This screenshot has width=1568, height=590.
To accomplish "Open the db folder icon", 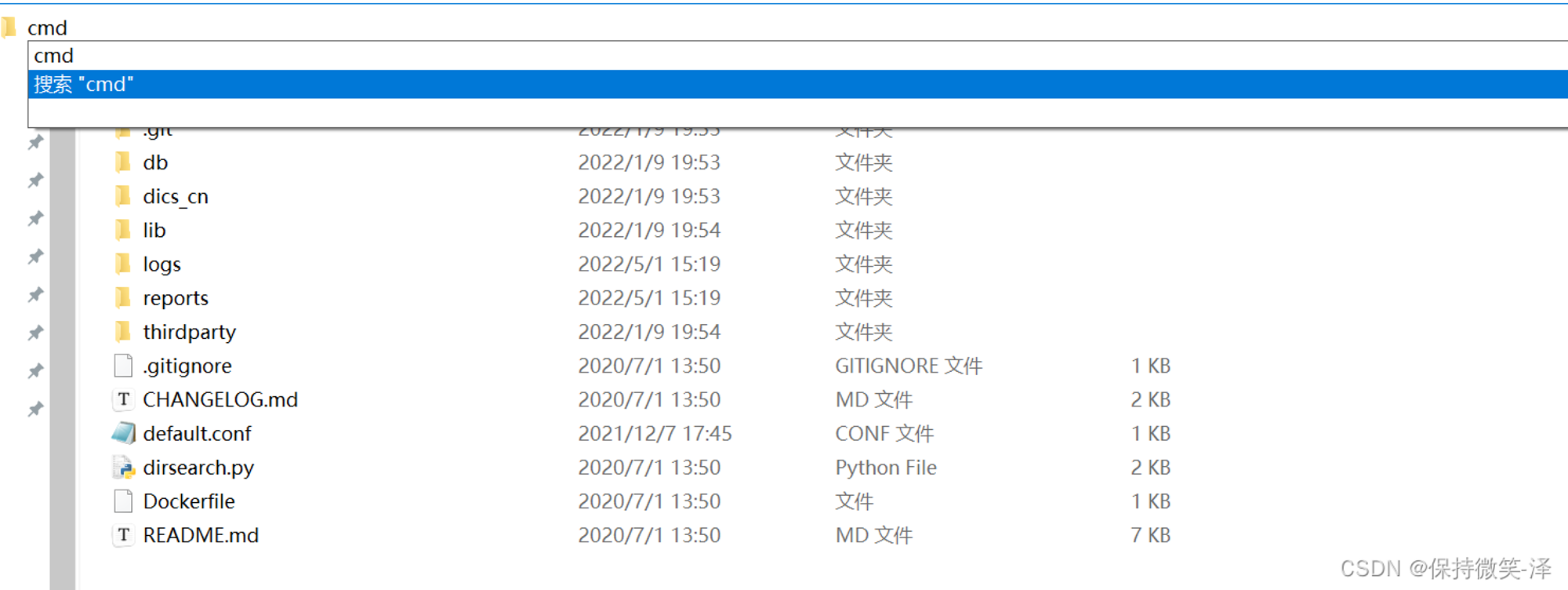I will point(123,162).
